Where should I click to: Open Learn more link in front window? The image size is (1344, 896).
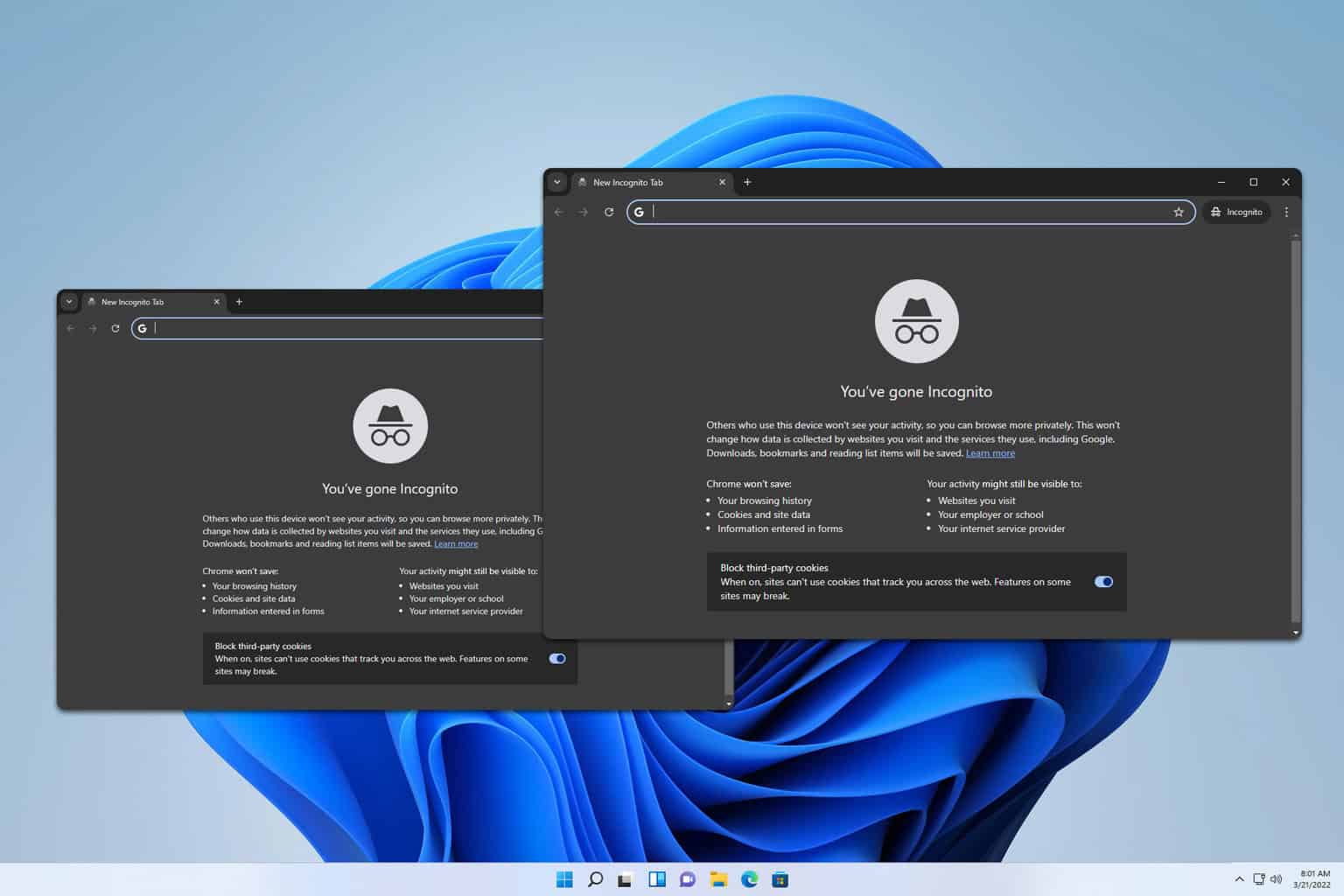[990, 453]
